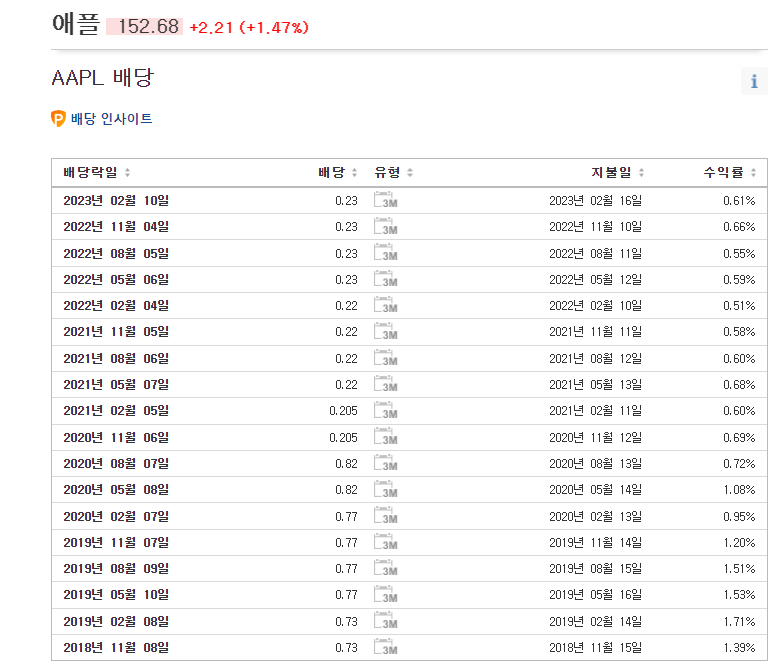The image size is (781, 671).
Task: Click yield value 1.71%
Action: [739, 621]
